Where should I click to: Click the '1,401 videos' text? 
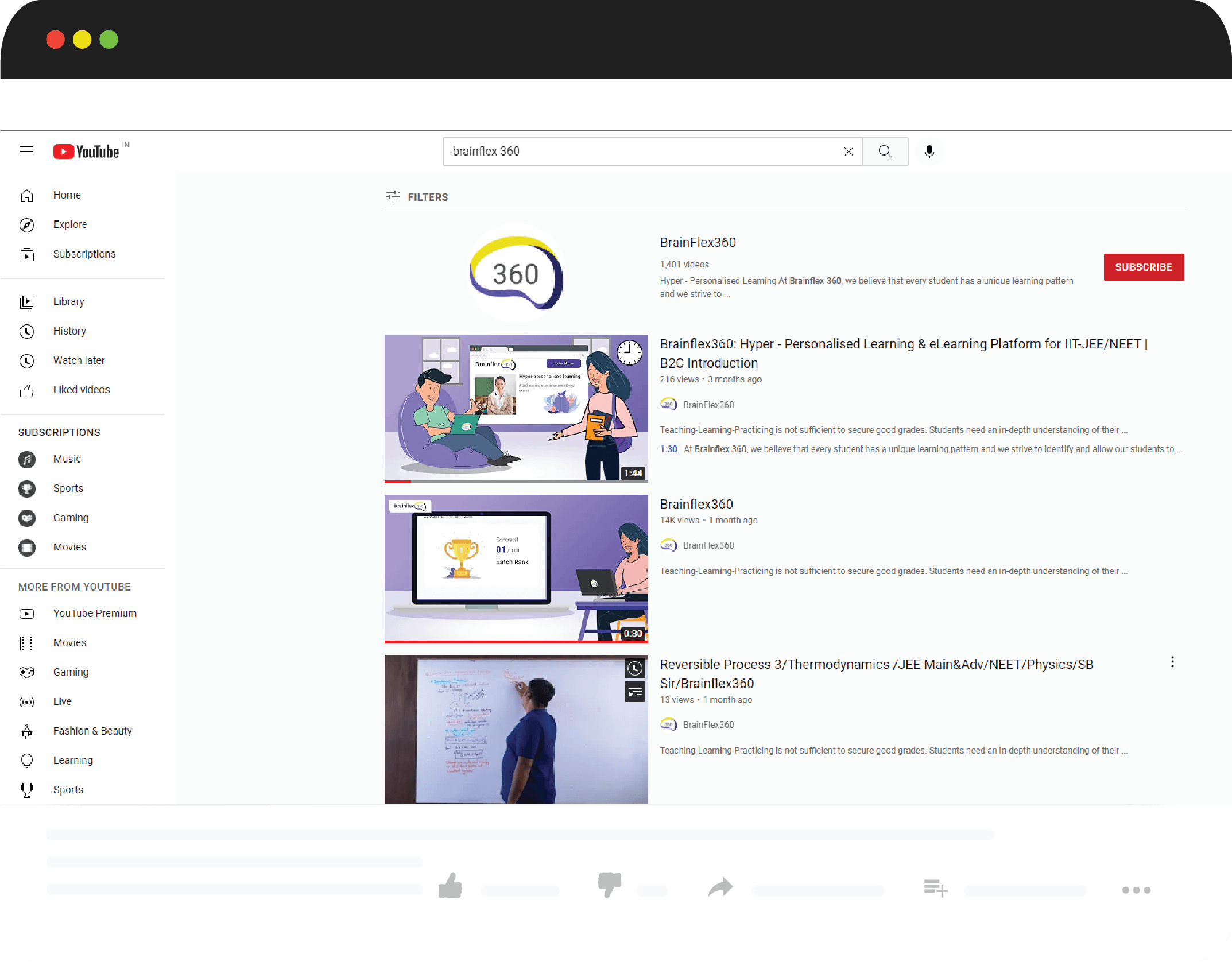[x=684, y=265]
